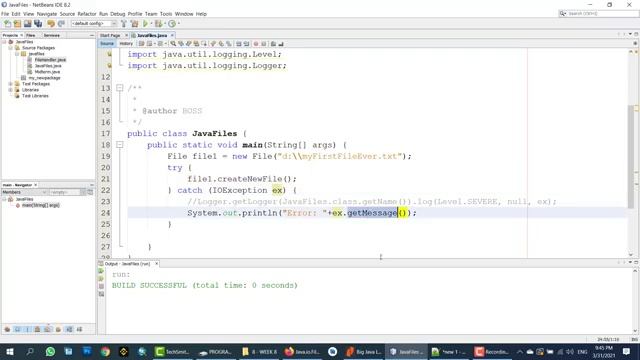Click the editor Find Selection magnifier icon

coord(173,44)
